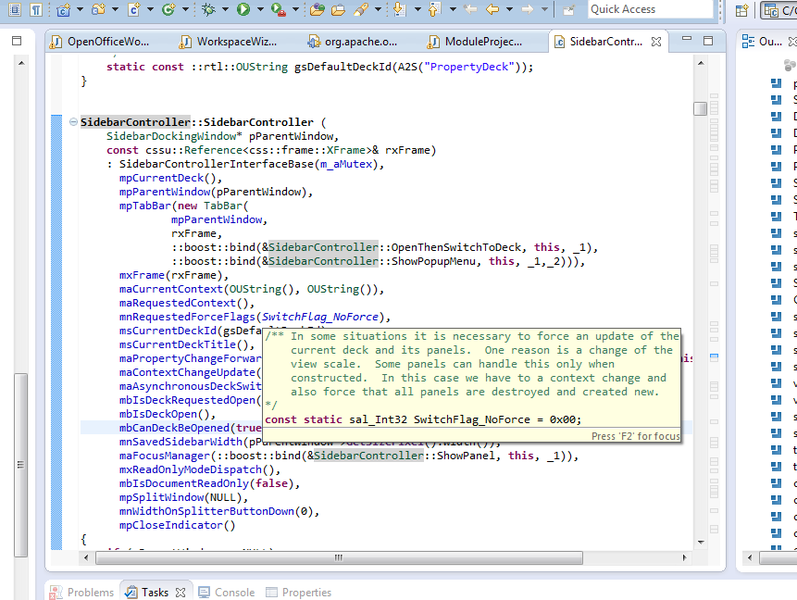The width and height of the screenshot is (797, 600).
Task: Close the SidebarContr... editor tab
Action: (656, 42)
